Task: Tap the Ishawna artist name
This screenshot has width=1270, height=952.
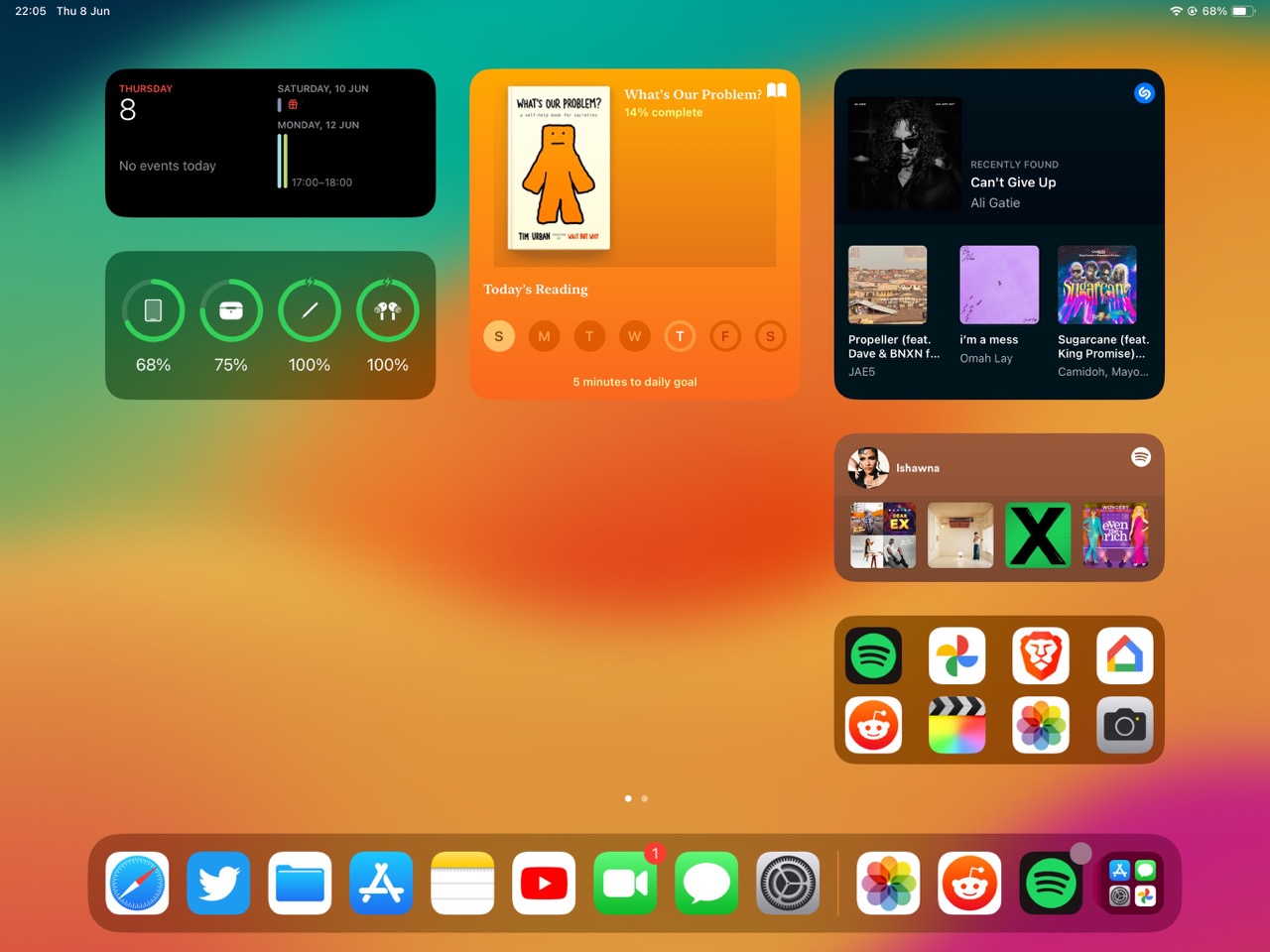Action: pyautogui.click(x=918, y=468)
